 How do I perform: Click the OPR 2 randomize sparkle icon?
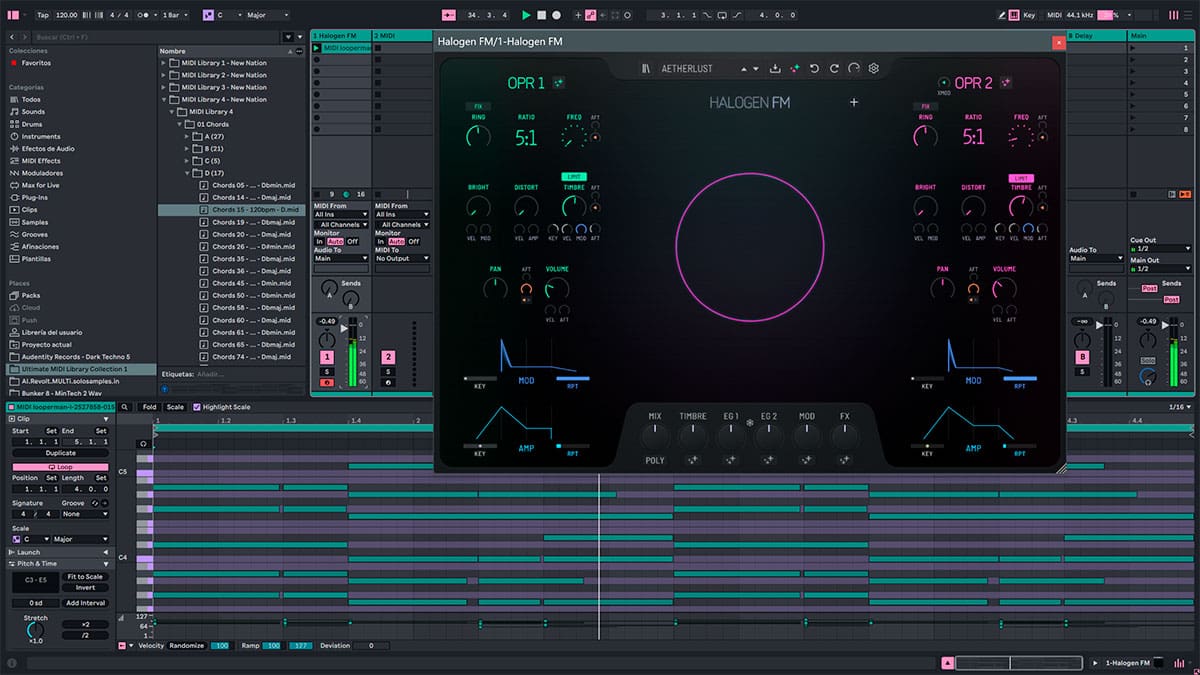[x=1007, y=83]
